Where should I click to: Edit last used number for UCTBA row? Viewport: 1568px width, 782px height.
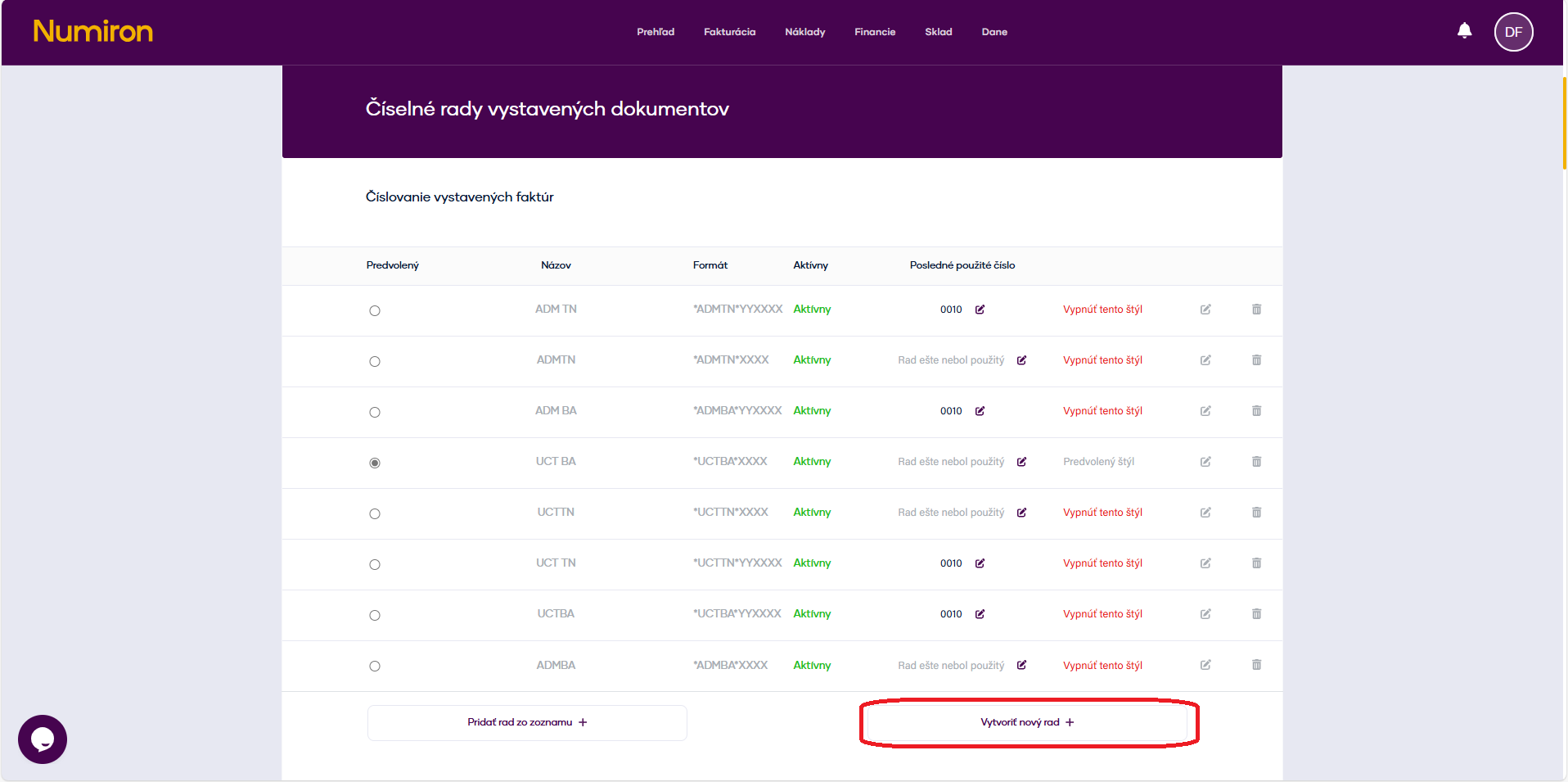point(980,614)
